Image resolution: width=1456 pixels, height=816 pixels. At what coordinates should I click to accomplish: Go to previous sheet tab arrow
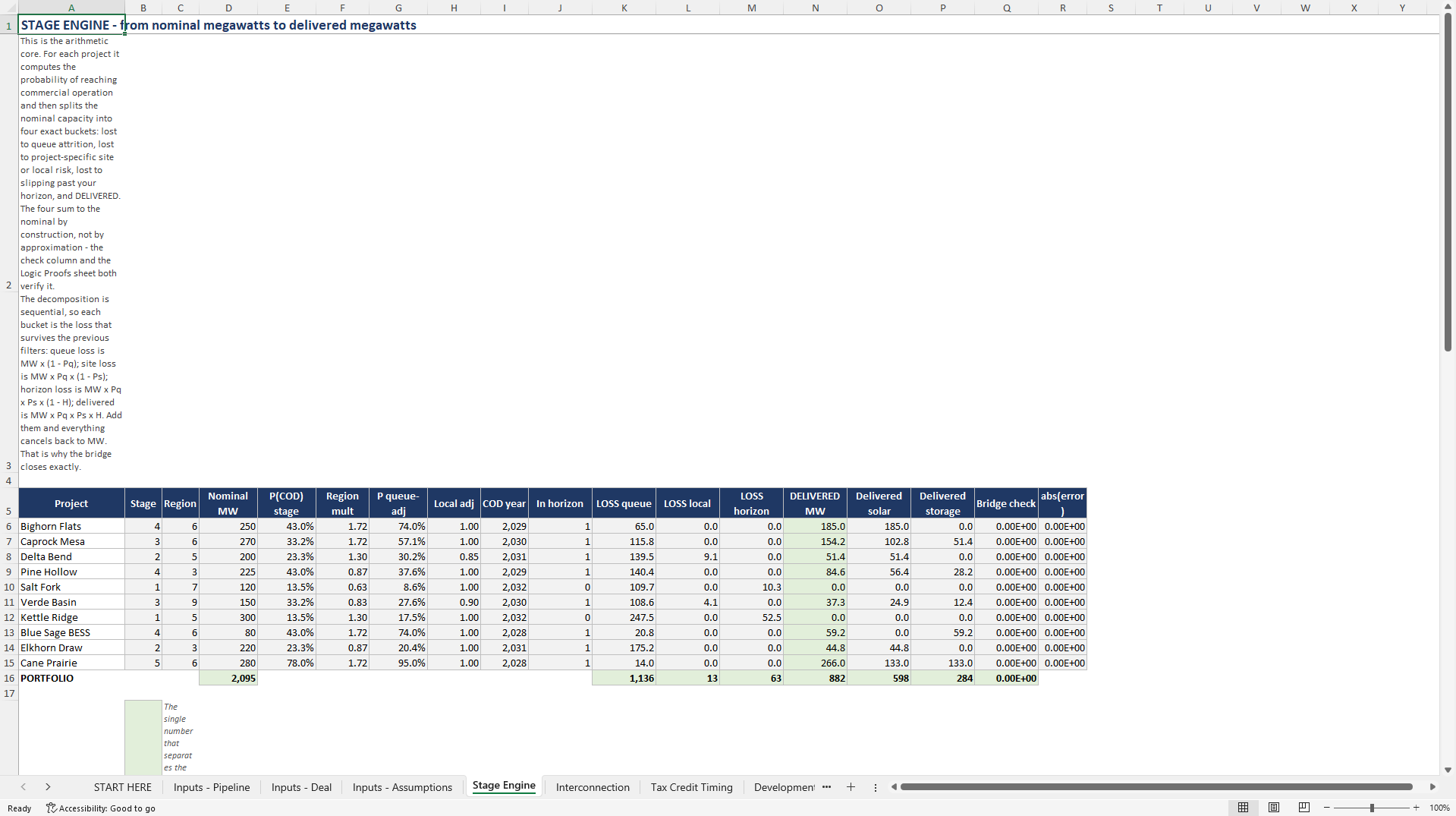[x=24, y=787]
